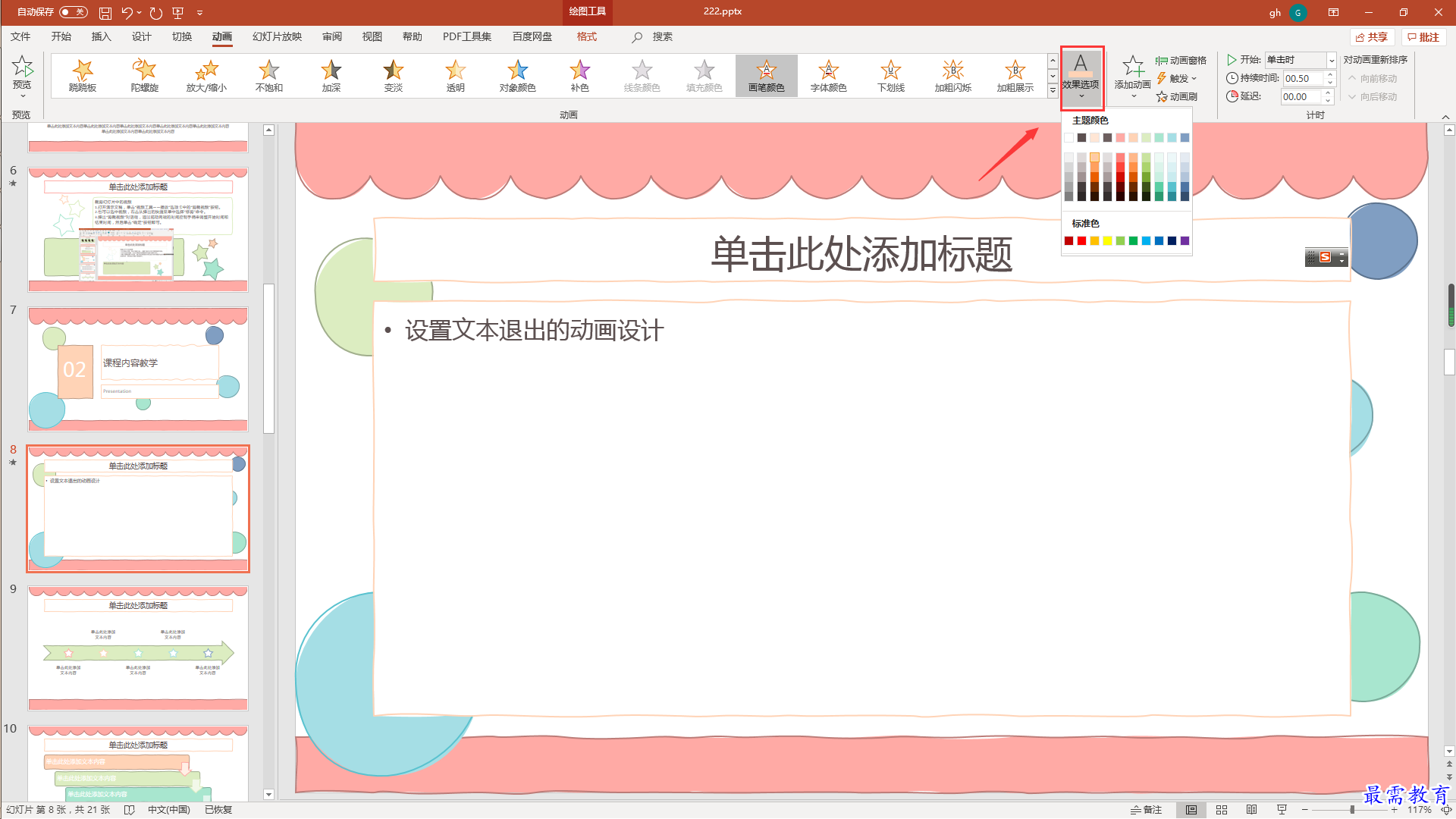Screen dimensions: 1456x819
Task: Select slide 6 thumbnail
Action: pos(138,229)
